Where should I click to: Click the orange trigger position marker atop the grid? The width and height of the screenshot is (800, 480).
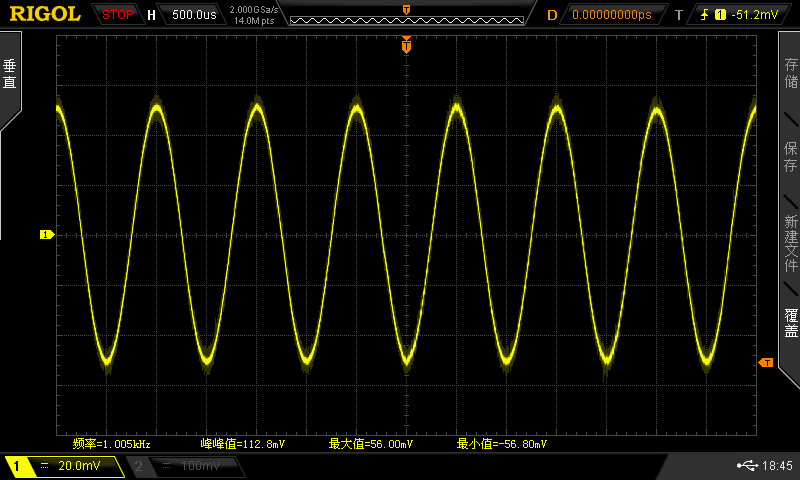coord(406,45)
